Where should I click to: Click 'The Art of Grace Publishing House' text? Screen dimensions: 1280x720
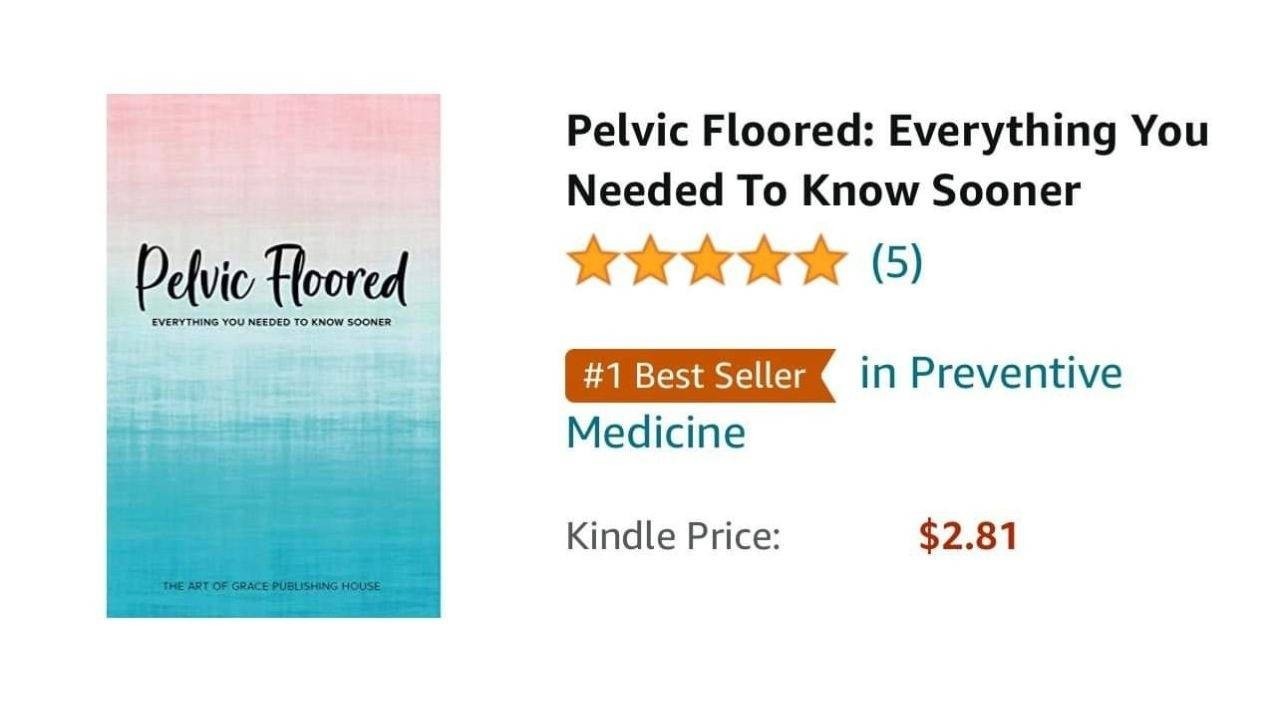[x=271, y=586]
